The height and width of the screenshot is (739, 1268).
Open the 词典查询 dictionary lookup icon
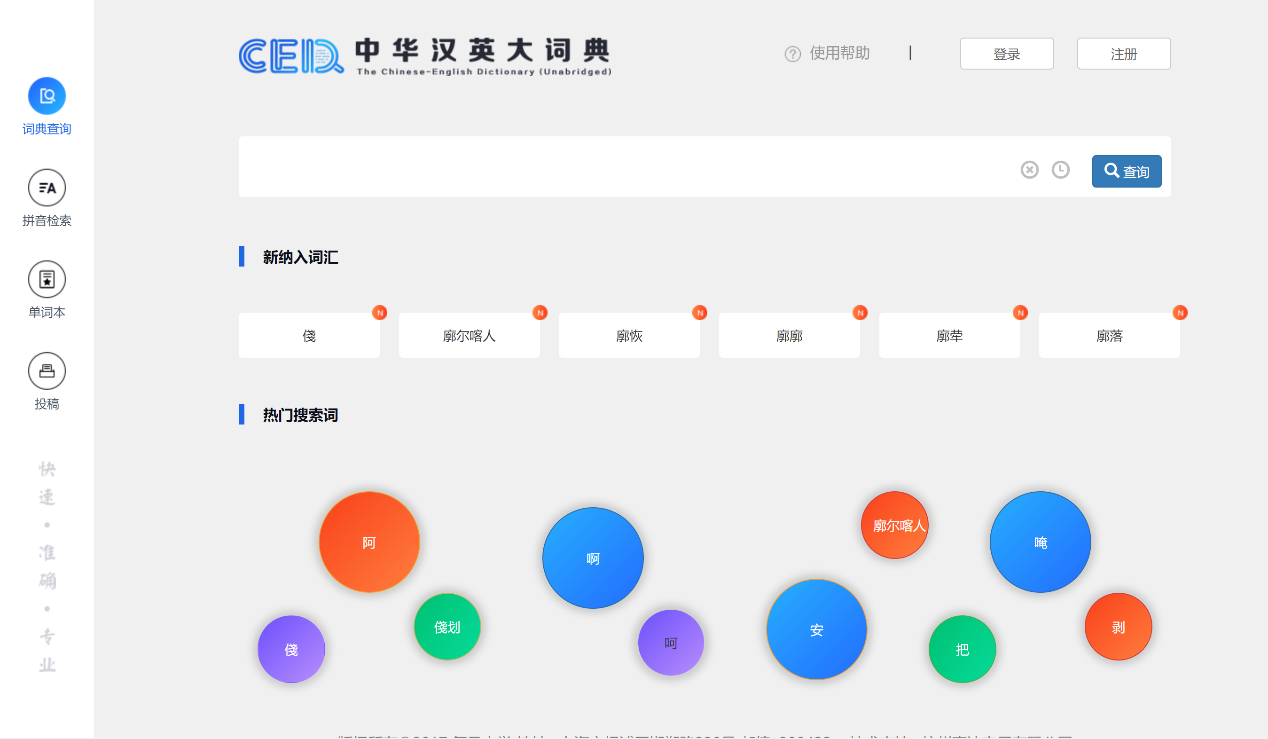click(x=47, y=96)
